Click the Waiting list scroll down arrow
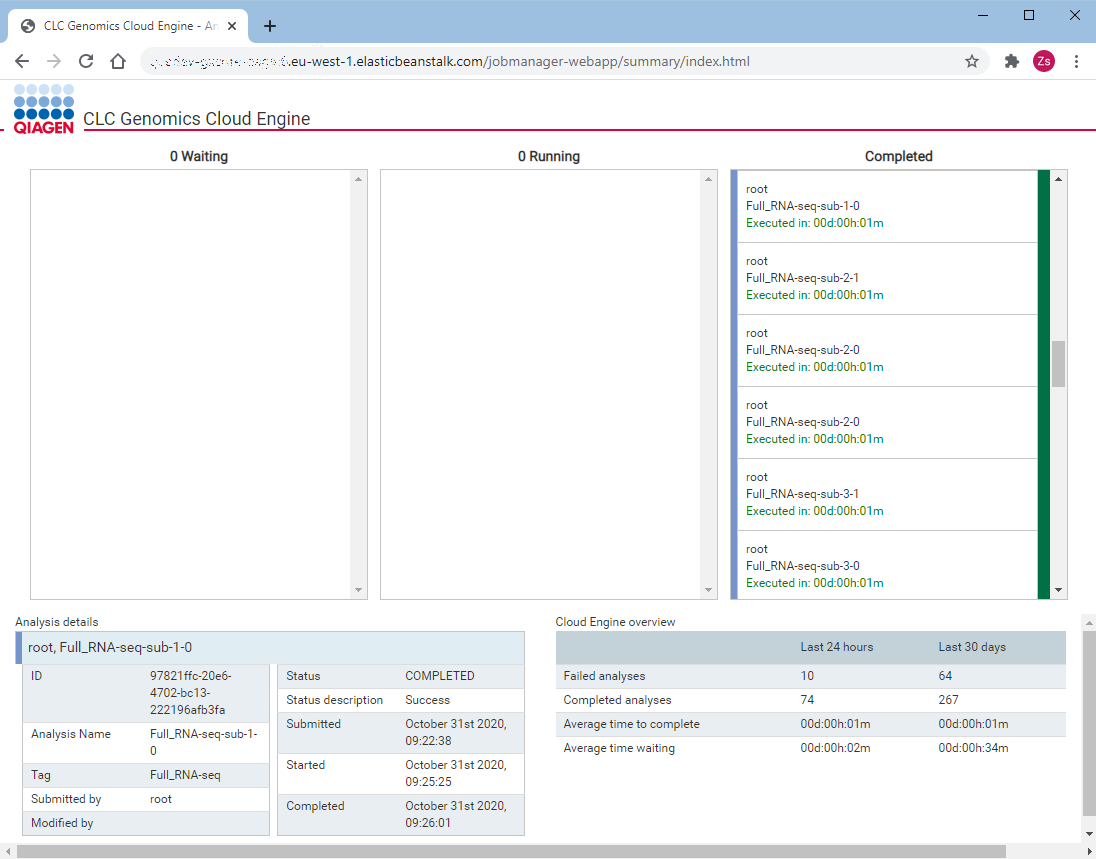1096x859 pixels. (x=359, y=591)
